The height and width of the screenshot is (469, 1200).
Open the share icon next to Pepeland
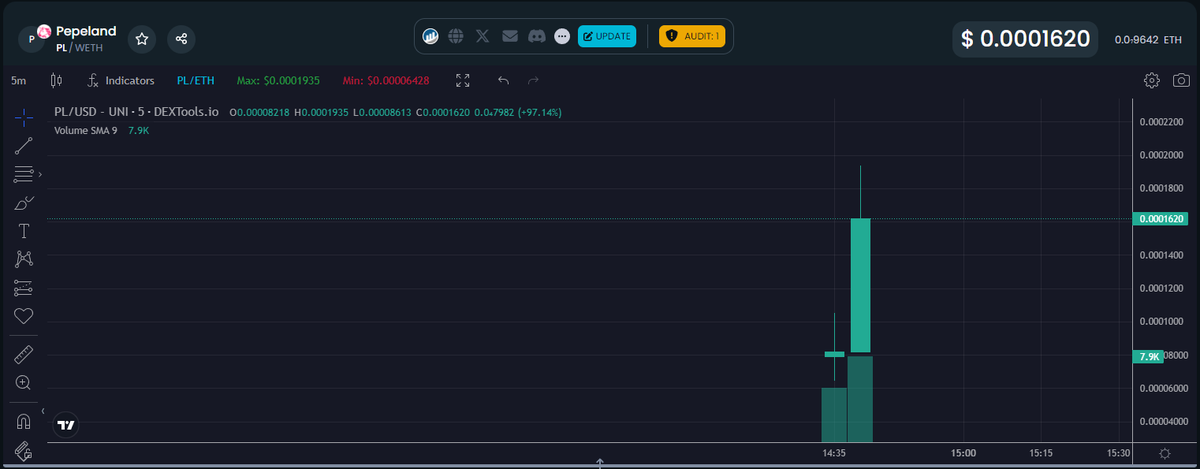(x=181, y=39)
